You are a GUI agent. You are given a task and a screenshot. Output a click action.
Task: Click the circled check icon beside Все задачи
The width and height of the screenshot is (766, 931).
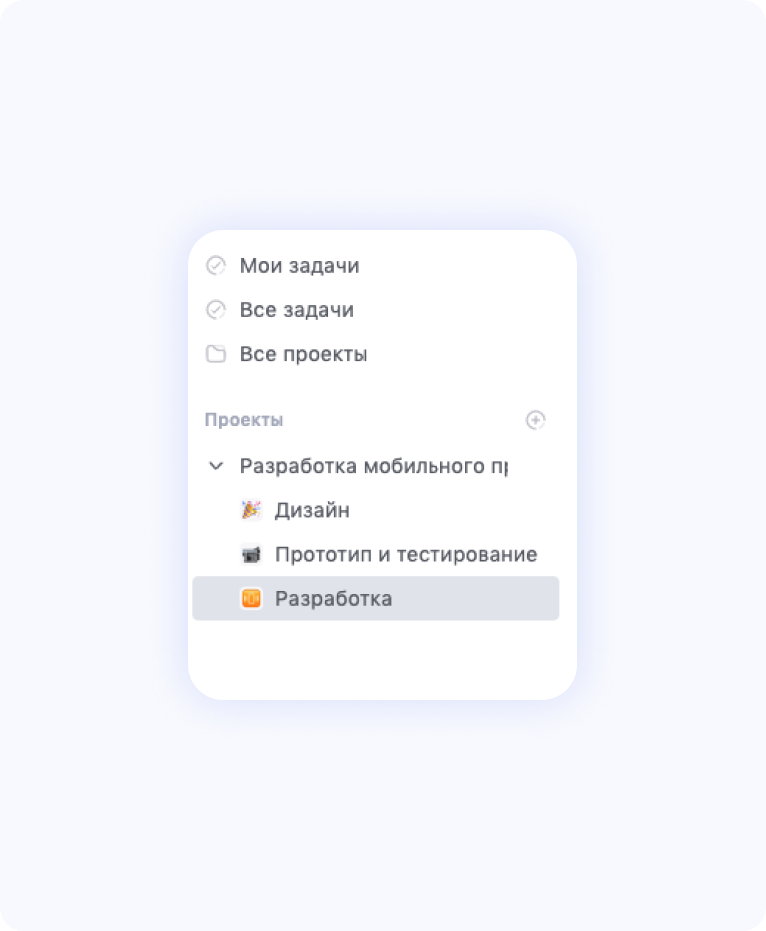[216, 309]
